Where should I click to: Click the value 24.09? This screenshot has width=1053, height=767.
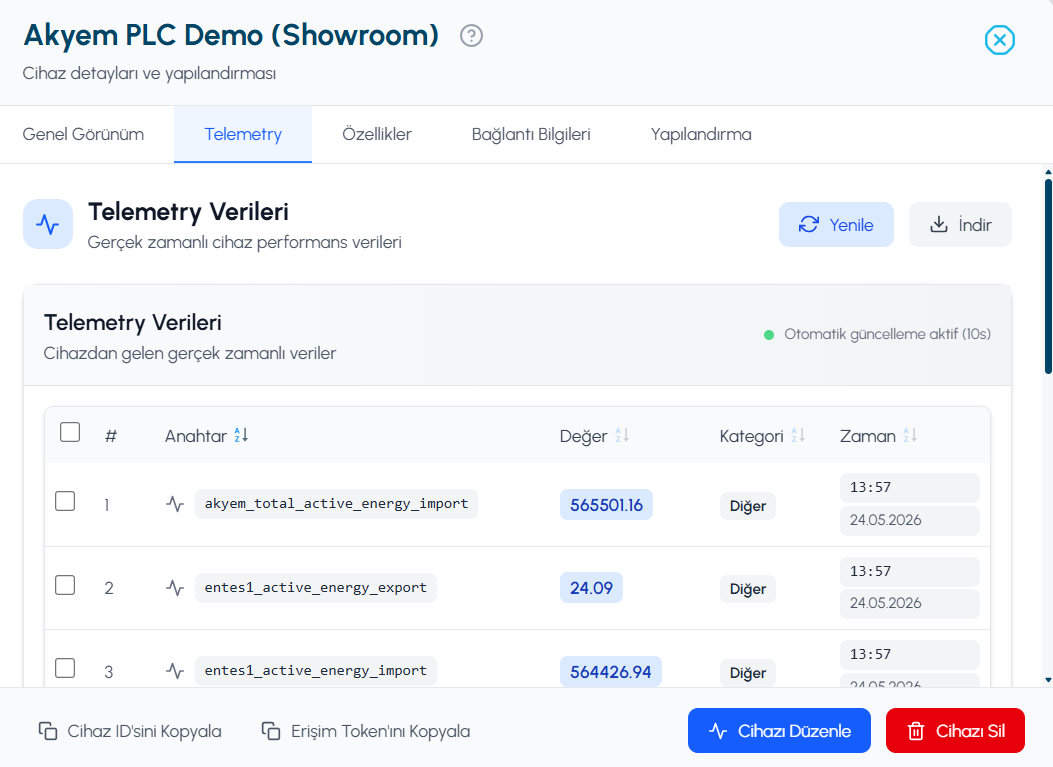(591, 588)
